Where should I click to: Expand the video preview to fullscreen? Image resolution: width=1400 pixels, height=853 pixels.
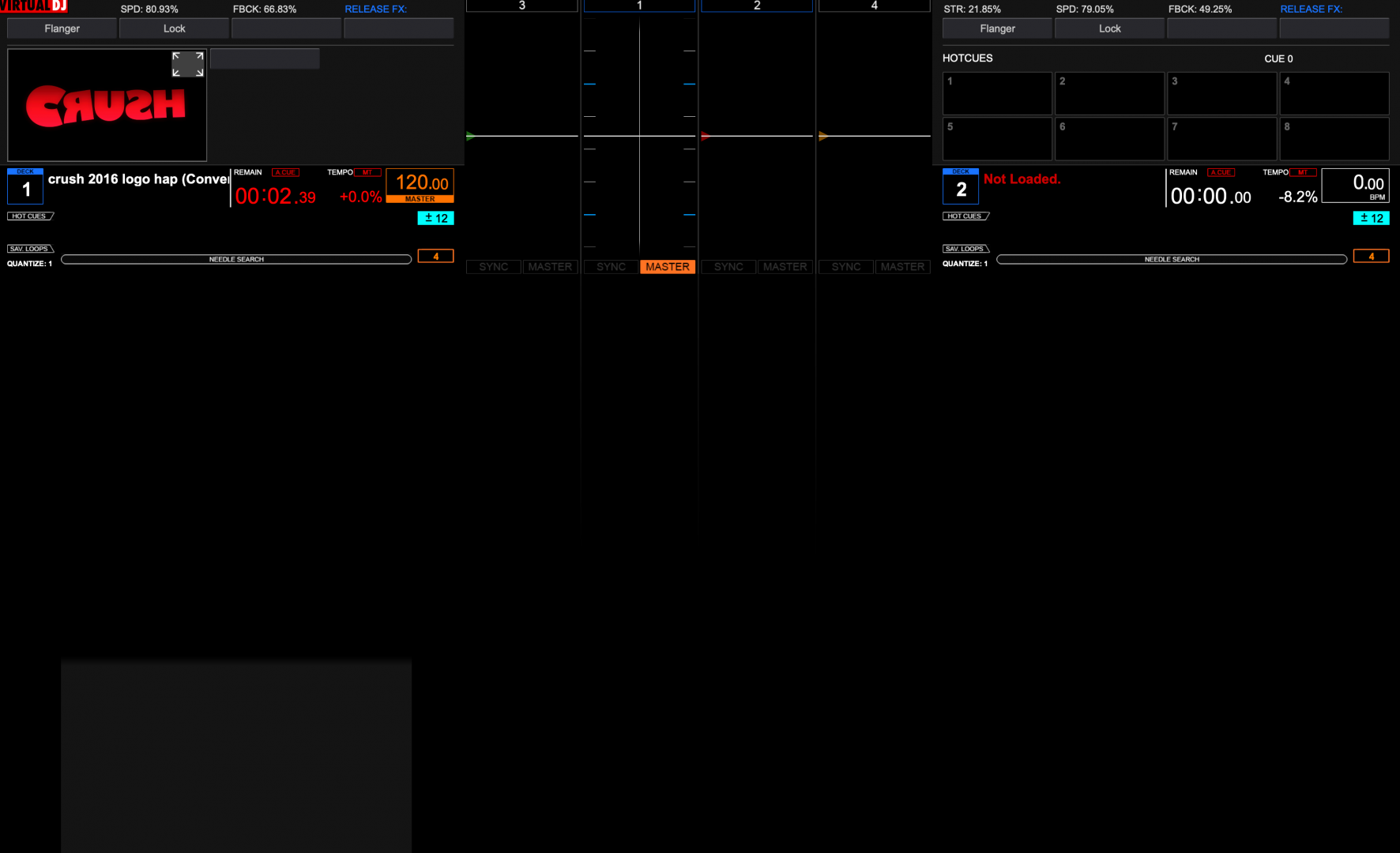[187, 63]
